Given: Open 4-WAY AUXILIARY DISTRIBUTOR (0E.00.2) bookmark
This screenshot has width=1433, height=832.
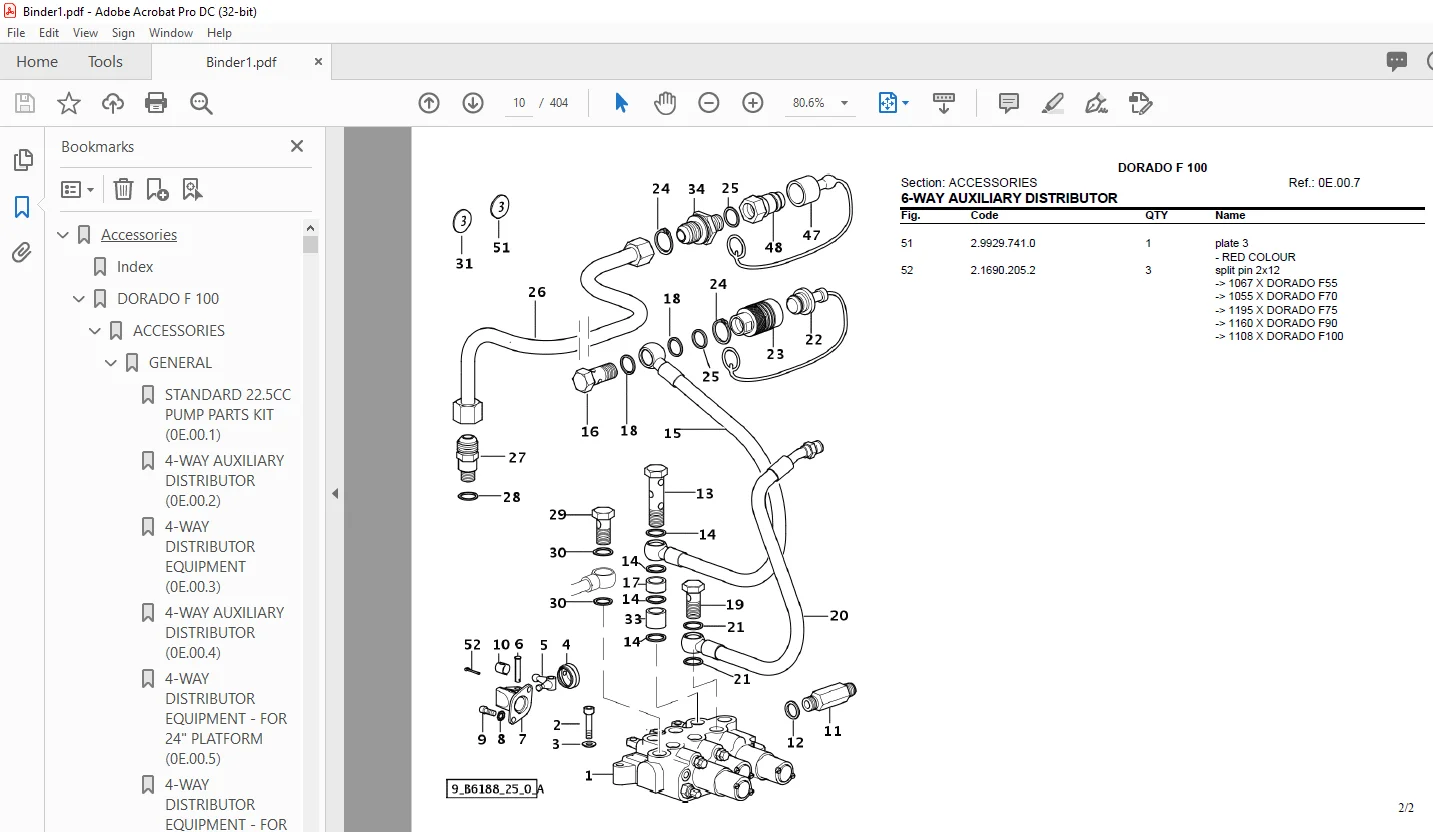Looking at the screenshot, I should point(224,481).
